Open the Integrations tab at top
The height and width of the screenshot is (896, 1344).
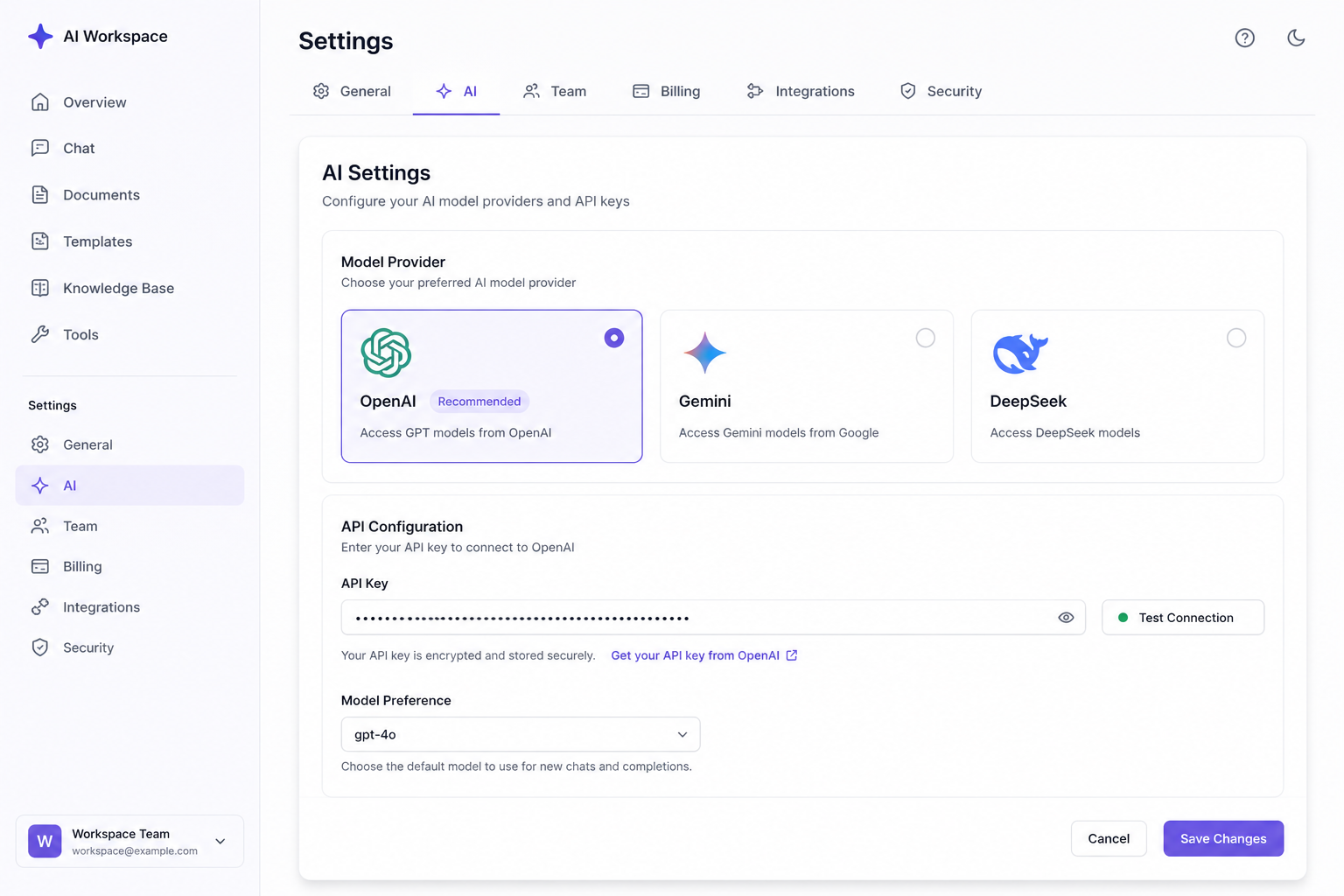tap(801, 91)
